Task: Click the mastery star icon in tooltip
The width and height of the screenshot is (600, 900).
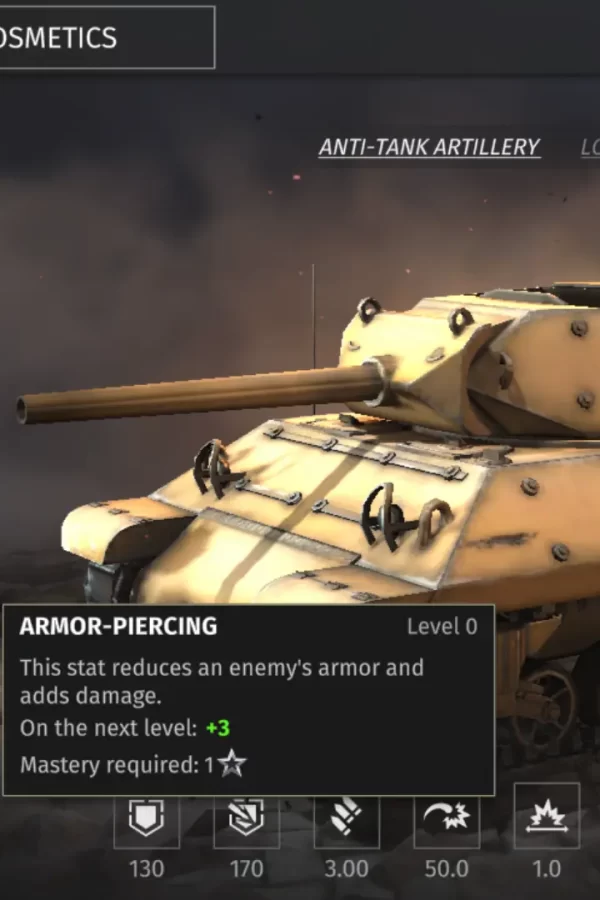Action: click(x=232, y=764)
